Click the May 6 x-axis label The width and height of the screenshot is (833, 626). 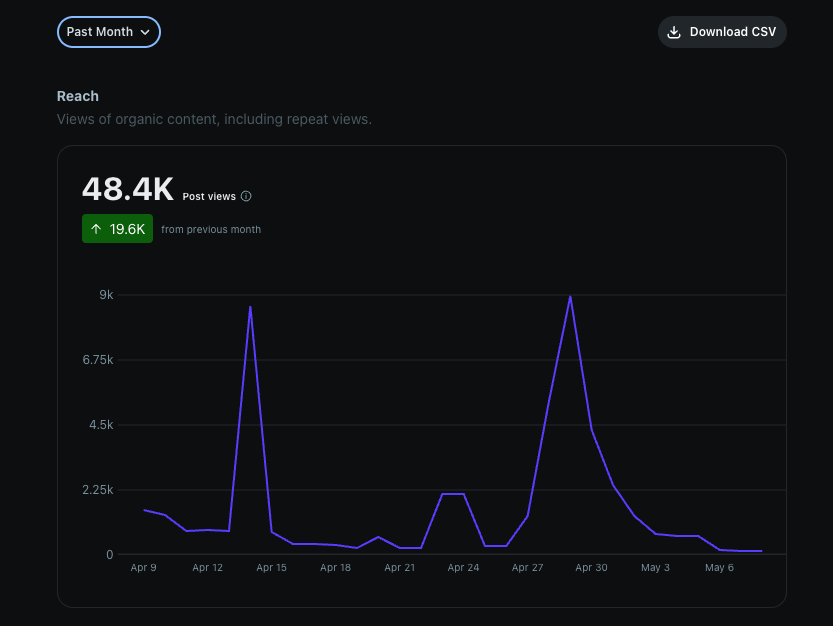point(719,568)
